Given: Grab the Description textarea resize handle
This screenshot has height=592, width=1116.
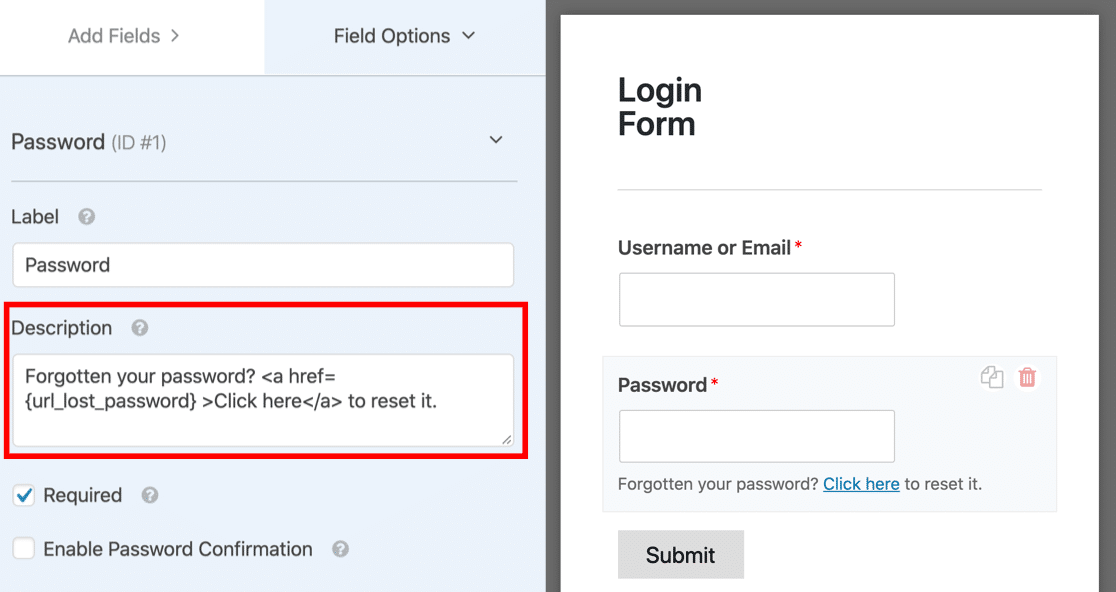Looking at the screenshot, I should point(507,438).
